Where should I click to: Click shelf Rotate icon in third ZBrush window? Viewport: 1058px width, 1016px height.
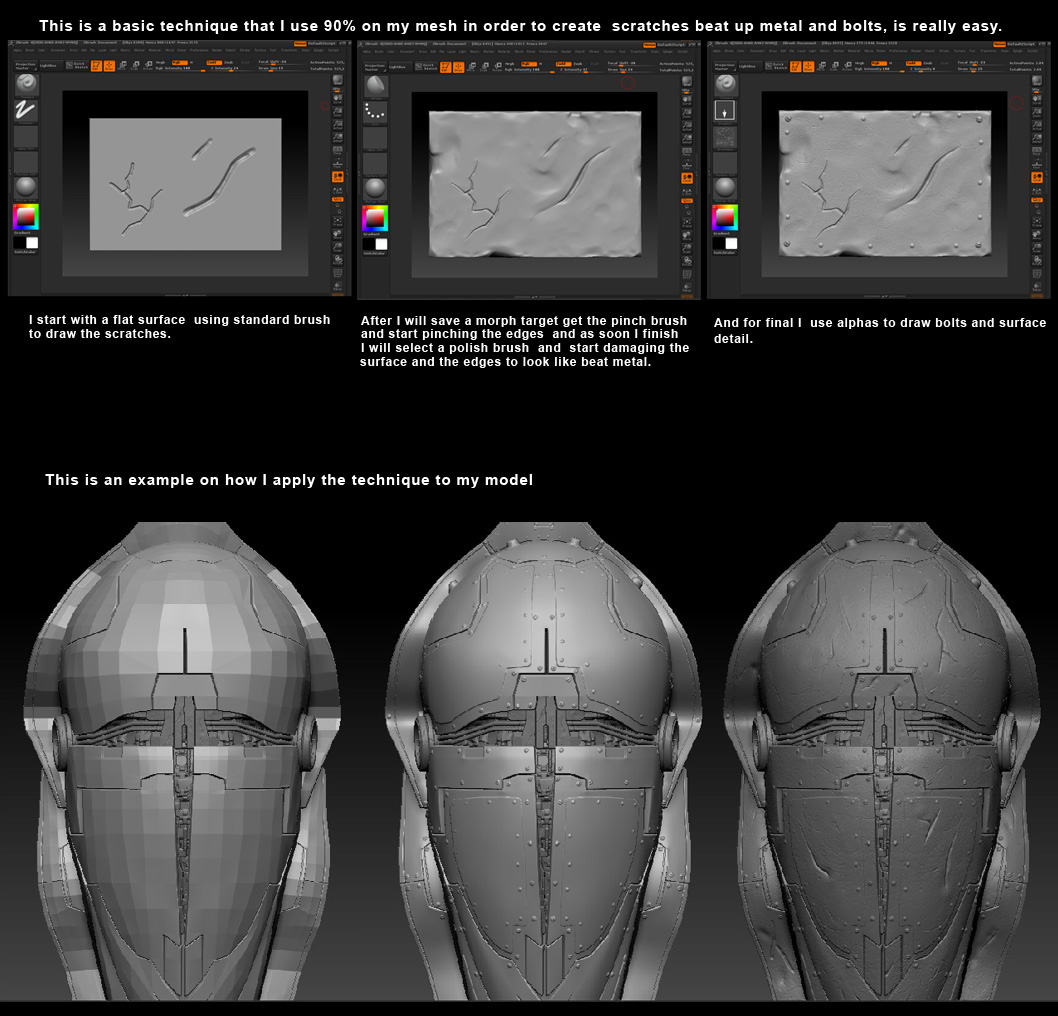pyautogui.click(x=1036, y=260)
